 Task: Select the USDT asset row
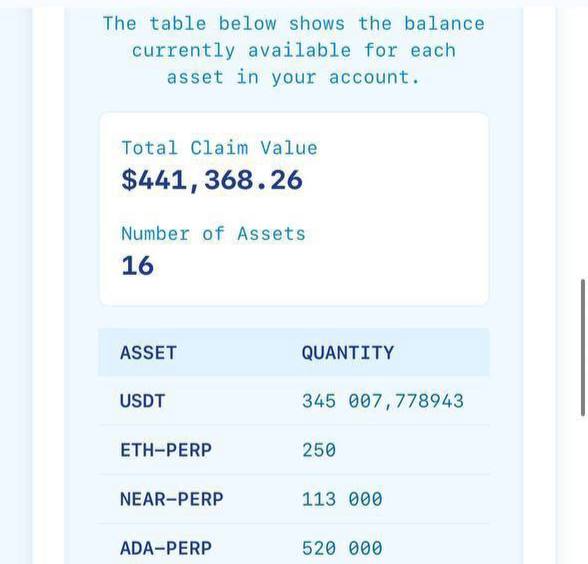(x=294, y=401)
